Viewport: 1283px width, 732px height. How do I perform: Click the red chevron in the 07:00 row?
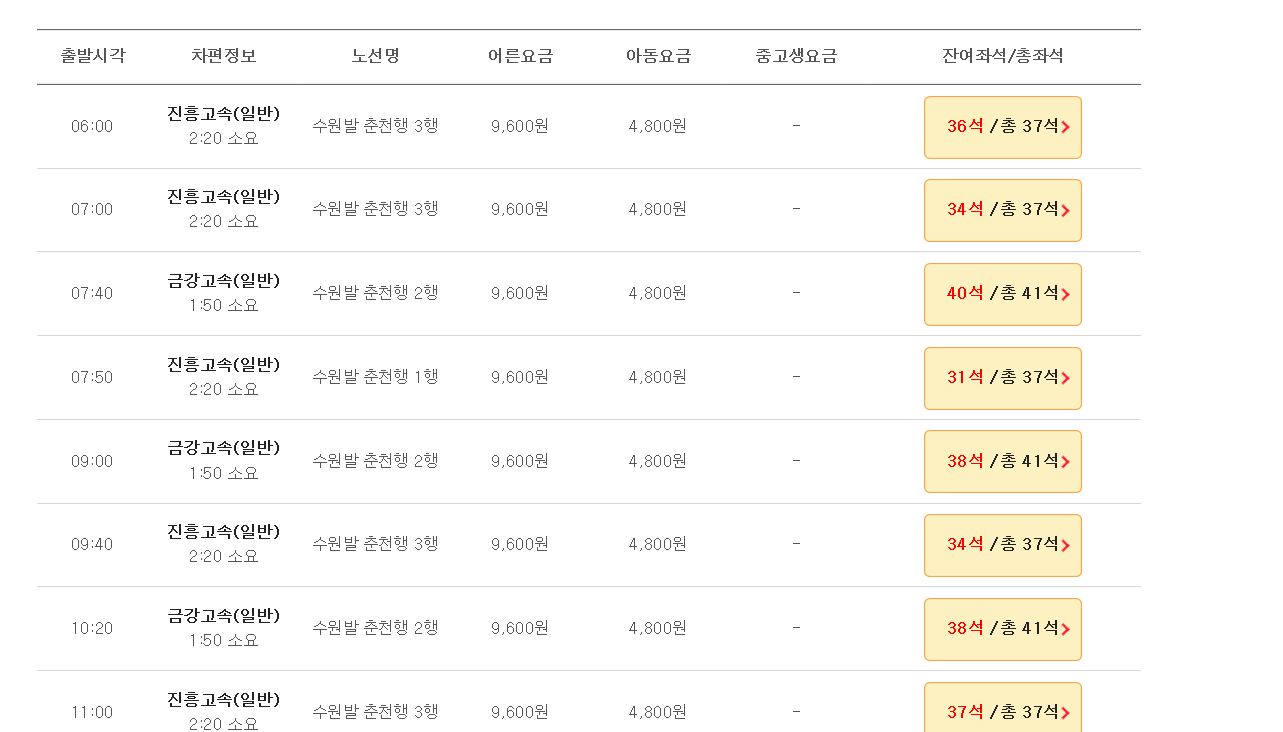tap(1066, 211)
